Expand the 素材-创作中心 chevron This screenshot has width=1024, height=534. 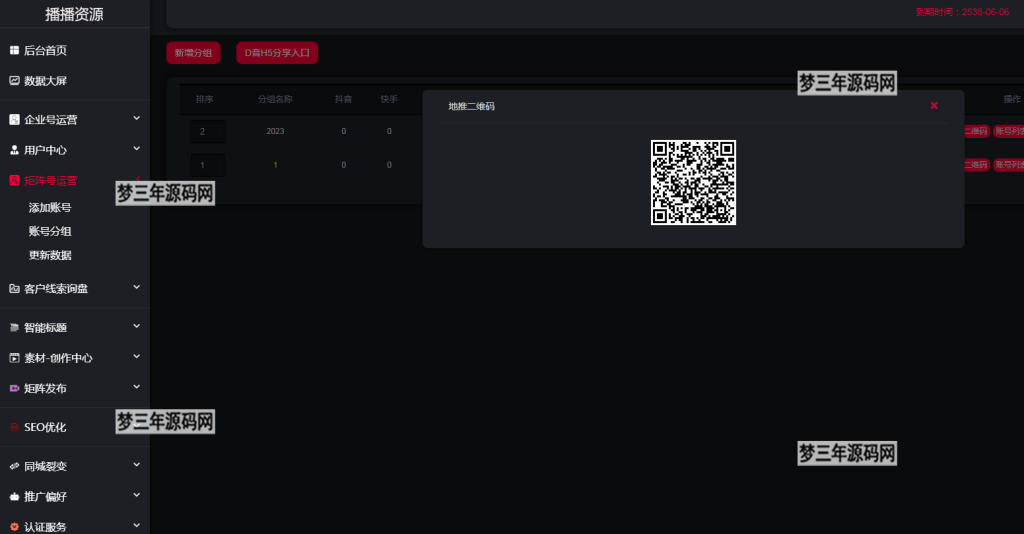tap(136, 356)
